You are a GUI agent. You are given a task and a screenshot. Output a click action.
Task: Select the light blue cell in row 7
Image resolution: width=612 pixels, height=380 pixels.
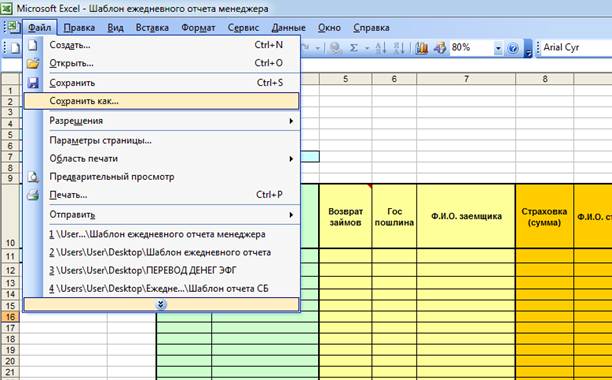click(x=310, y=157)
